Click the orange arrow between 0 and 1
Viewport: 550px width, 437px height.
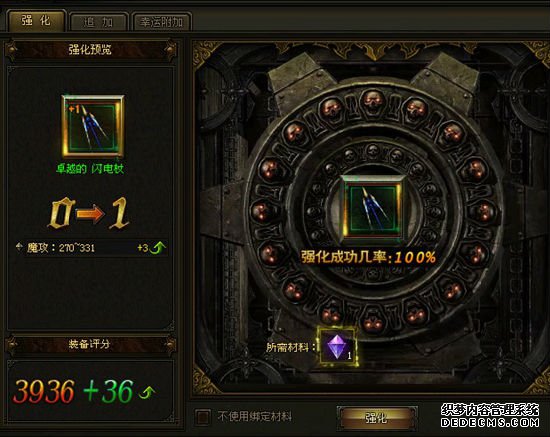(x=90, y=213)
